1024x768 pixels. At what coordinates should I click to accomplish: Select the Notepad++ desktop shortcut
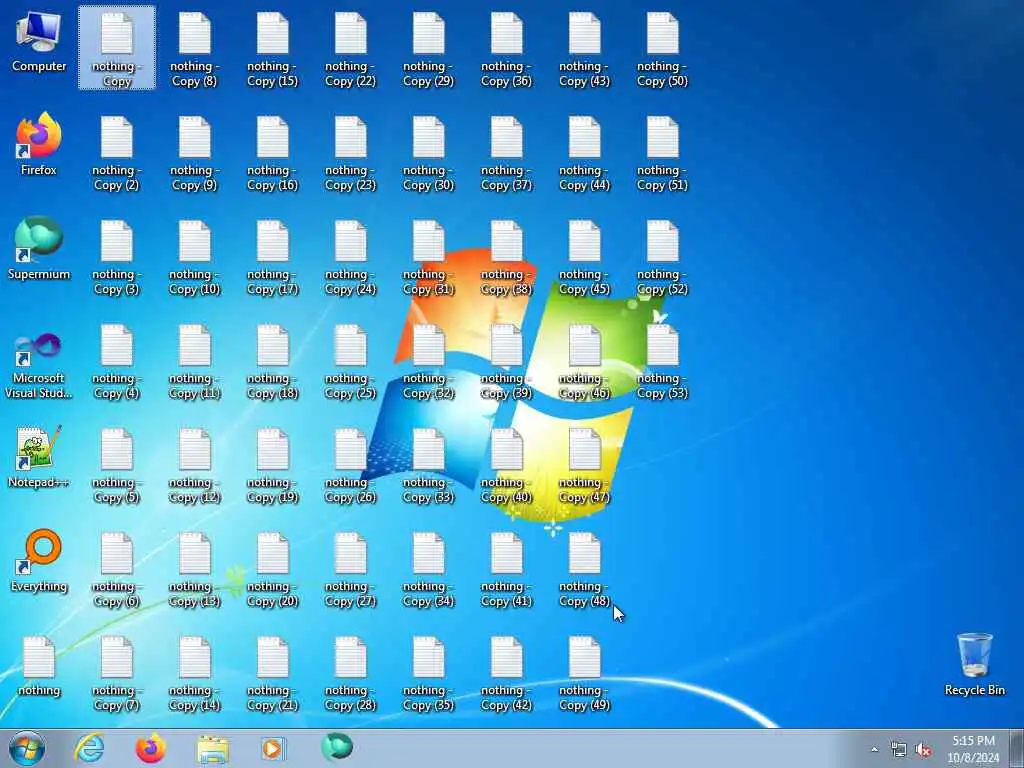[39, 457]
